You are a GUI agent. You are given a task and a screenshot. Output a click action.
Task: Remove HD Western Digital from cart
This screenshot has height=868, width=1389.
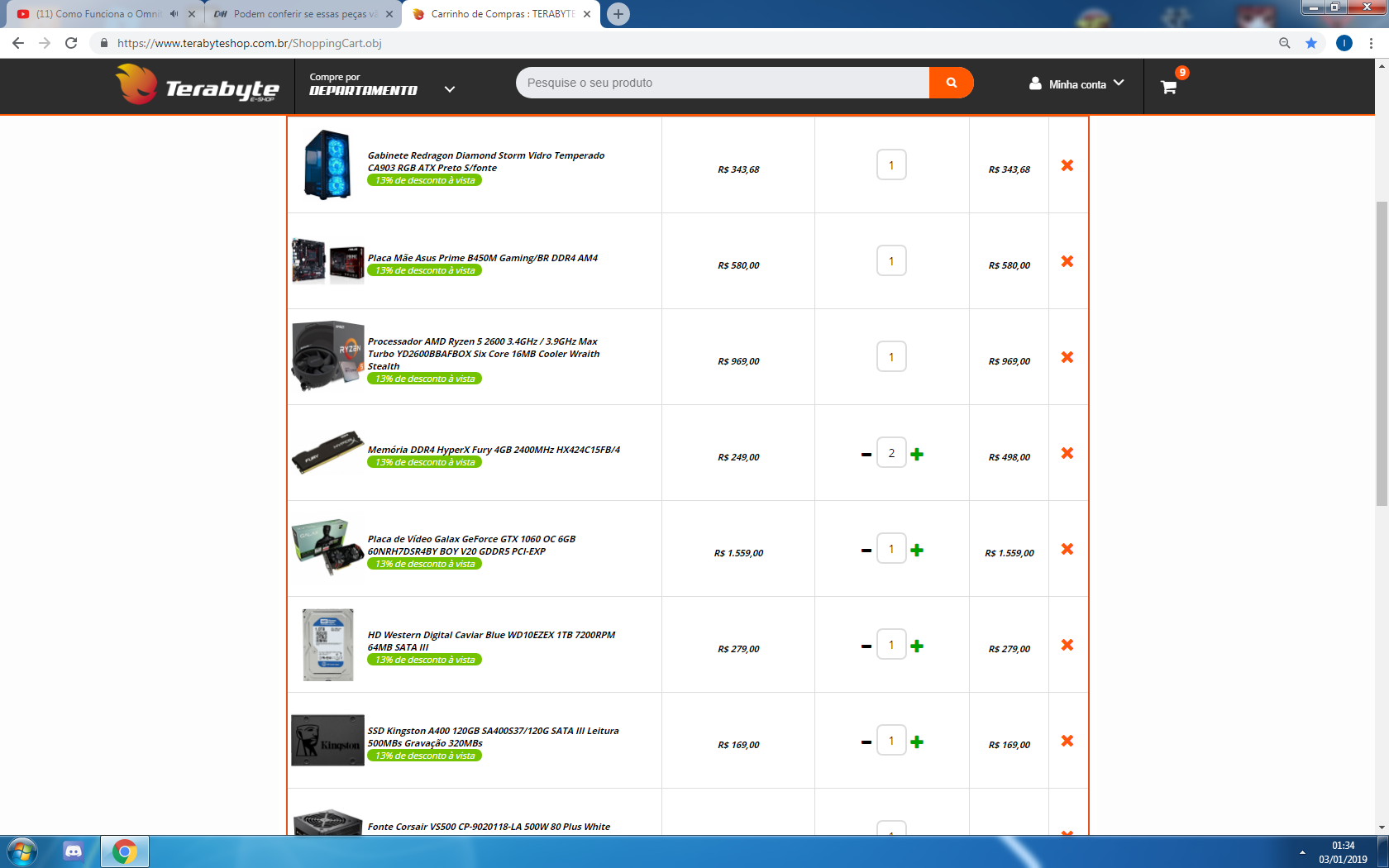pos(1067,645)
